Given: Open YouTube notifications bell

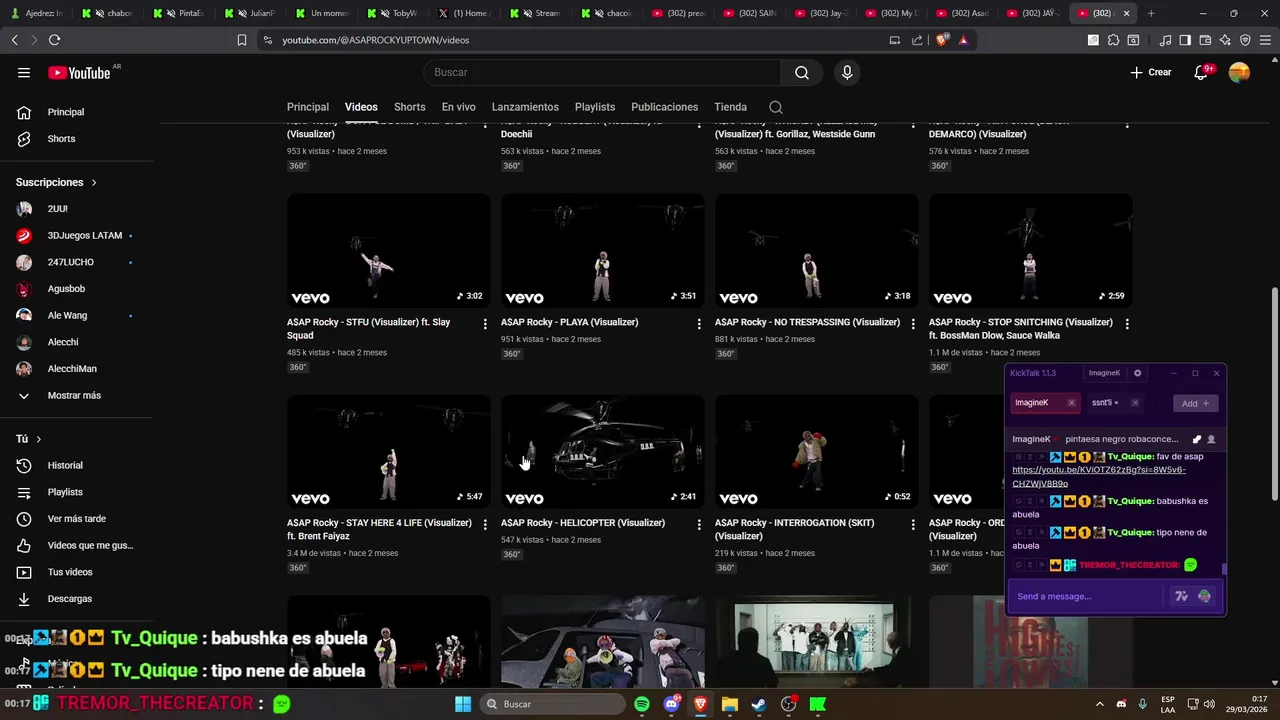Looking at the screenshot, I should (x=1201, y=72).
